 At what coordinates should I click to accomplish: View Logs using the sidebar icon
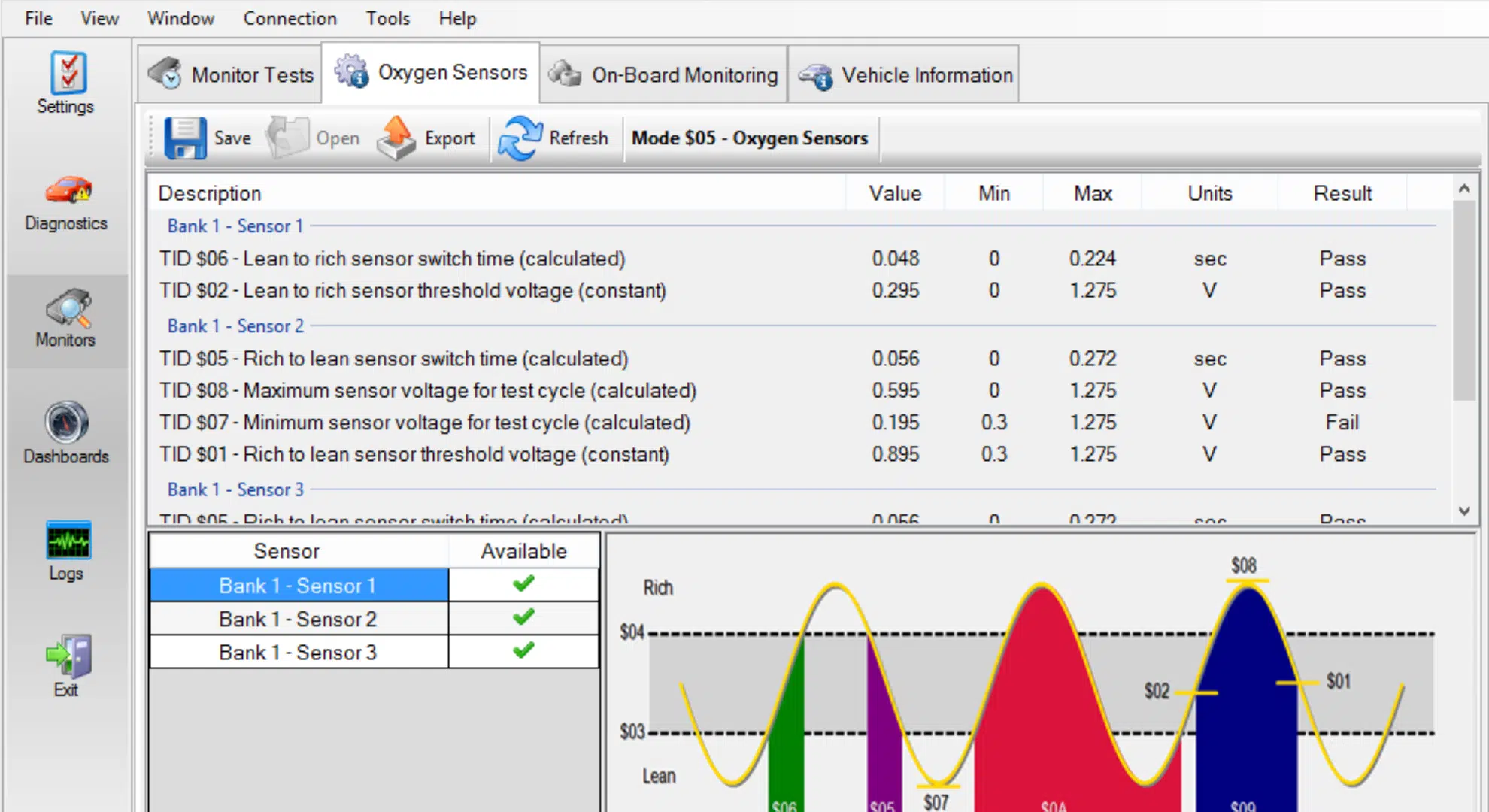(66, 547)
